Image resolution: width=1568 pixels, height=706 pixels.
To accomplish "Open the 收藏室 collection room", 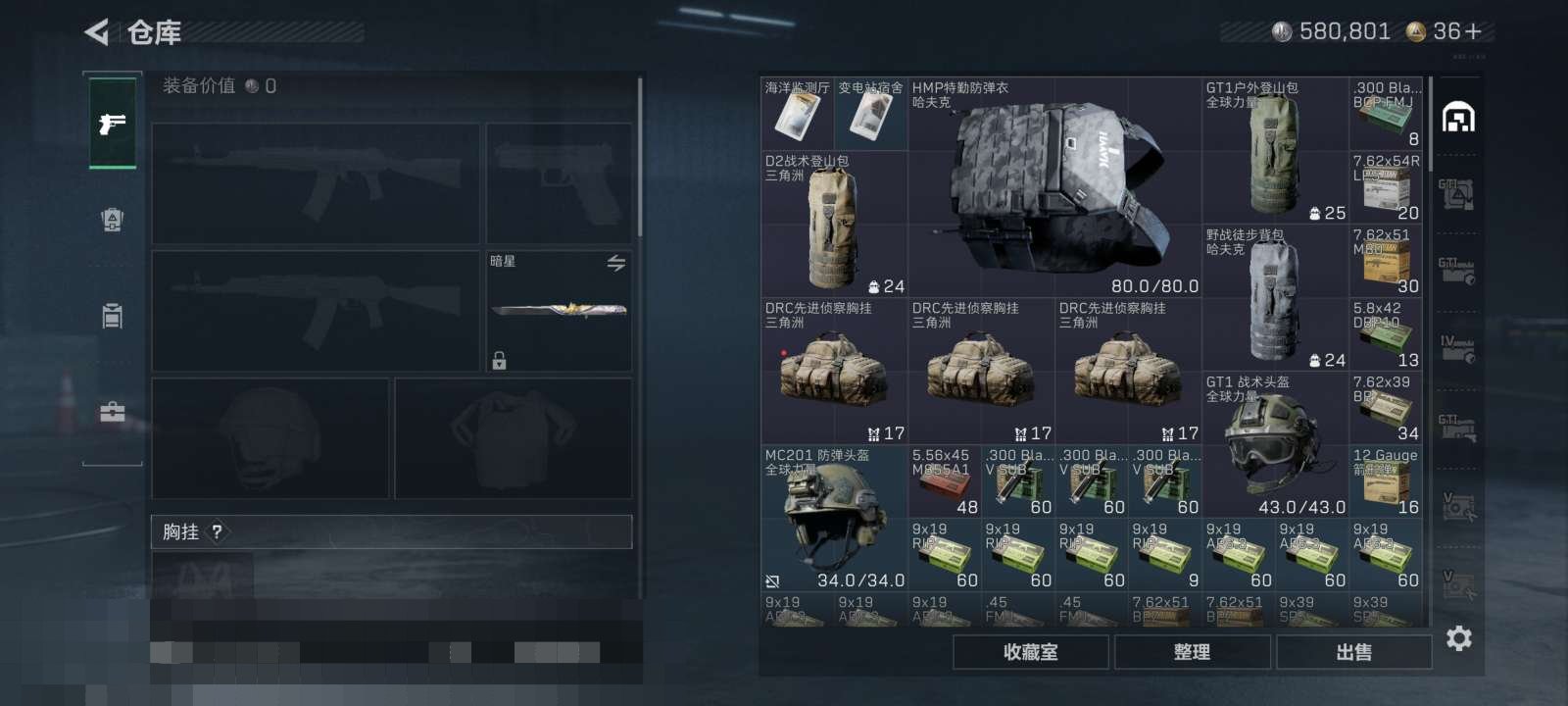I will pyautogui.click(x=1031, y=652).
